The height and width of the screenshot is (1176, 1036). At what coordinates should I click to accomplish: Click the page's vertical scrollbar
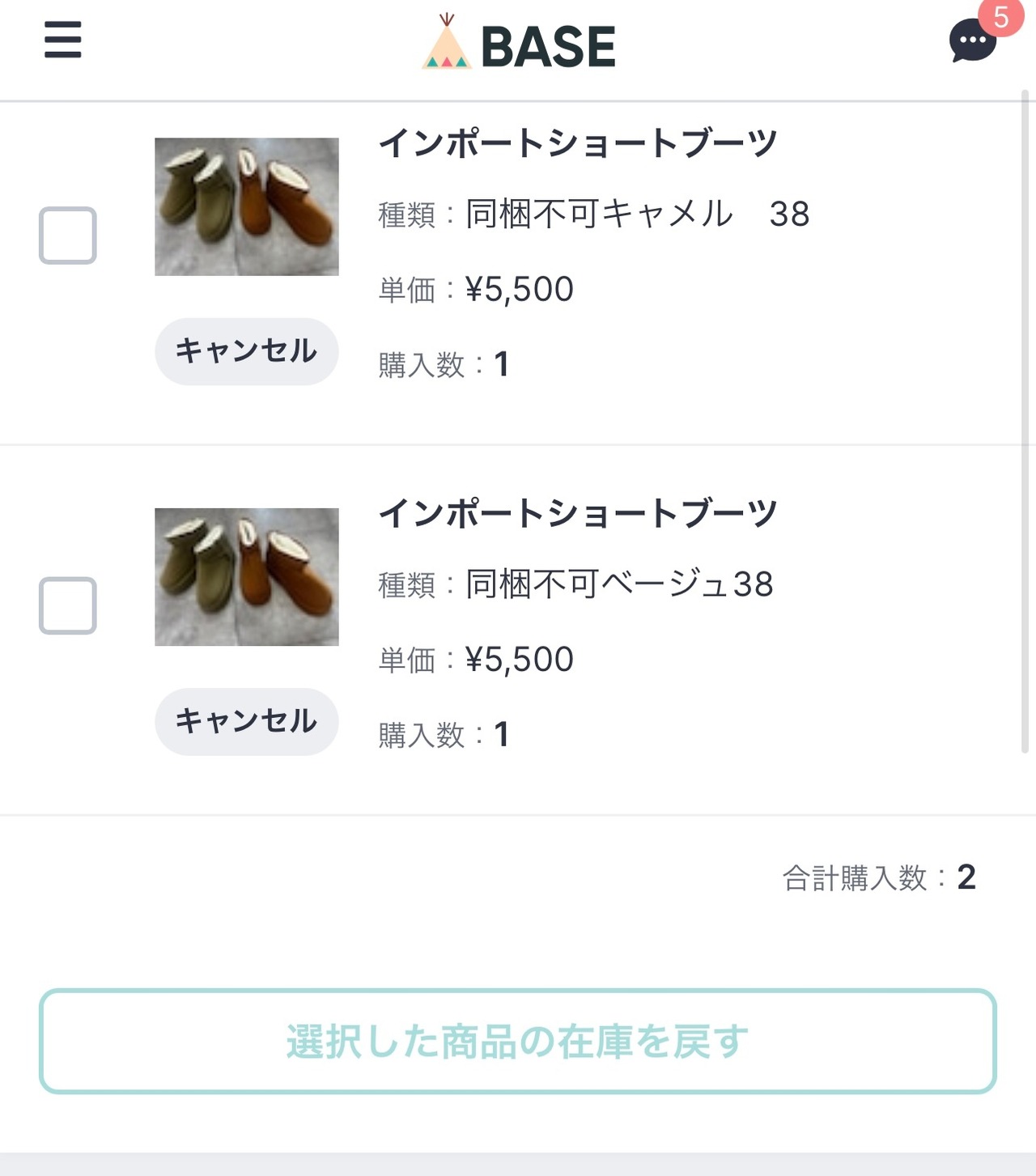pyautogui.click(x=1025, y=421)
